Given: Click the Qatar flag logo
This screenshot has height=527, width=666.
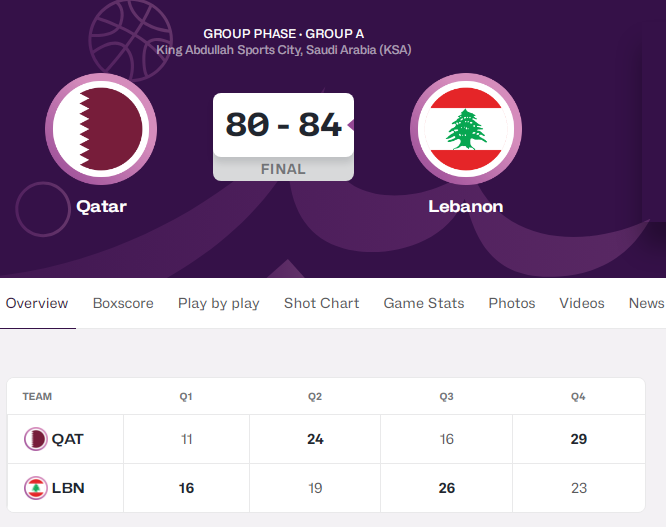Looking at the screenshot, I should (101, 129).
